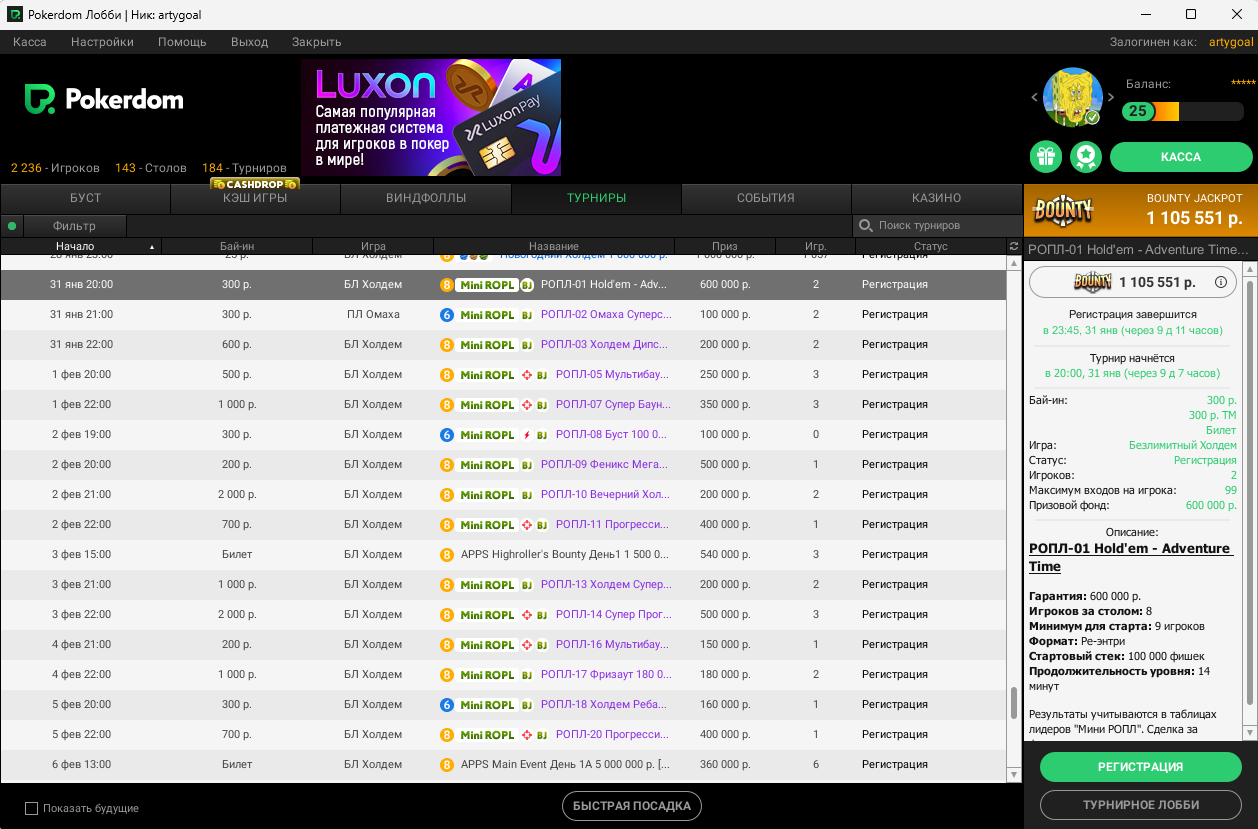Image resolution: width=1258 pixels, height=829 pixels.
Task: Click the РЕГИСТРАЦИЯ button
Action: pos(1141,767)
